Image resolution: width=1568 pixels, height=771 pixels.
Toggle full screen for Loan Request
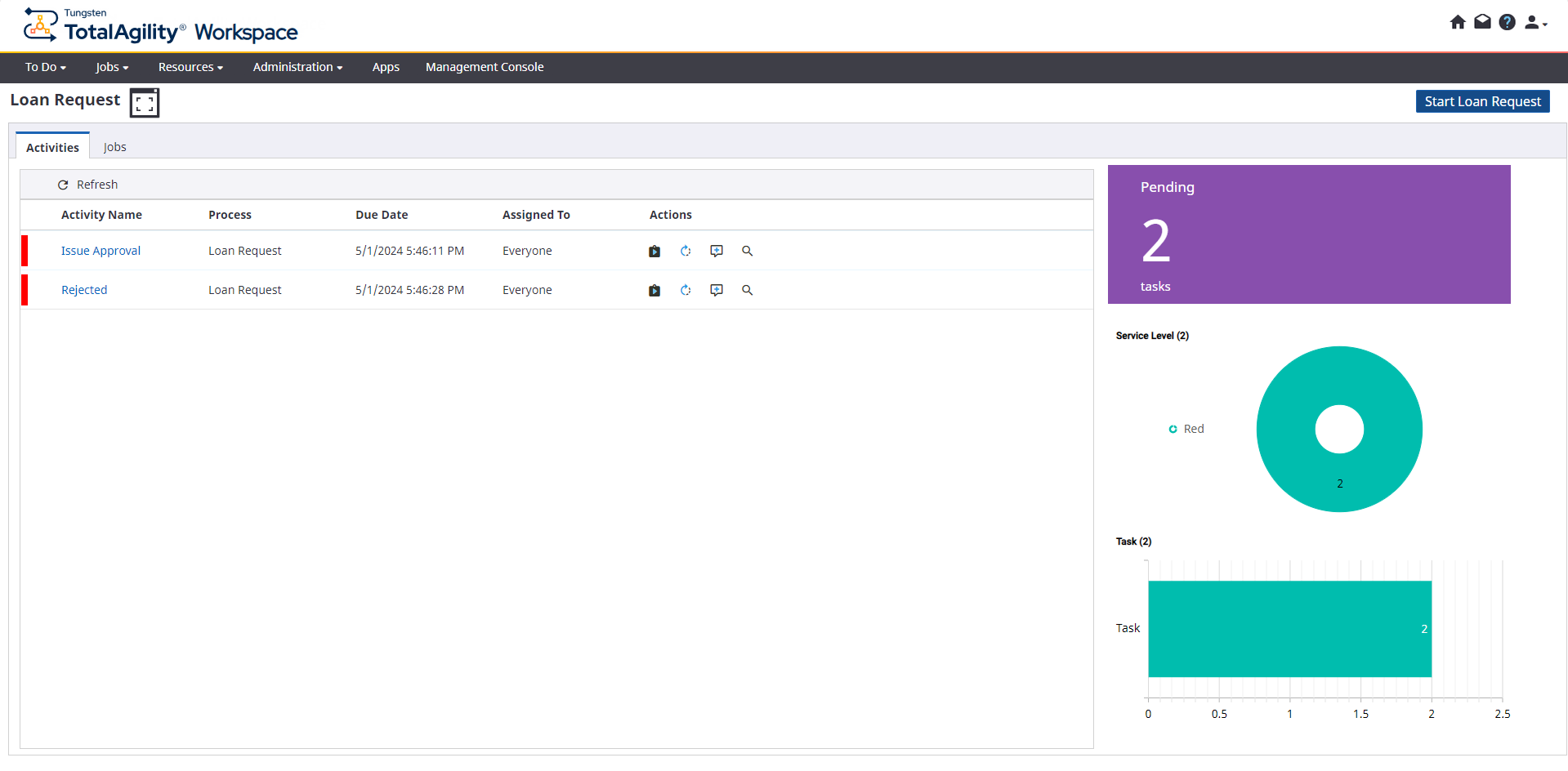(x=145, y=103)
